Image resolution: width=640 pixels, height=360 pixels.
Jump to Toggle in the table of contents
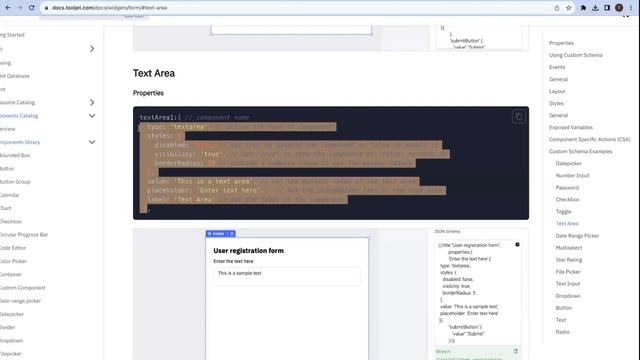click(x=563, y=211)
